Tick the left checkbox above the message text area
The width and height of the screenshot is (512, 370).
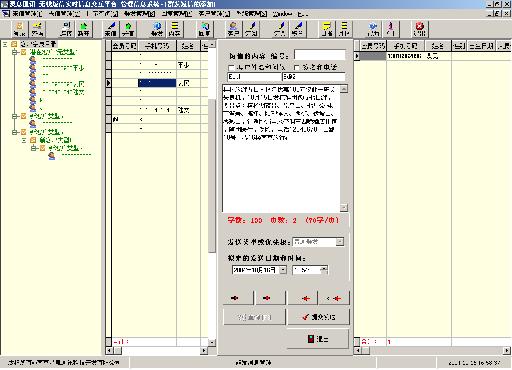click(231, 67)
